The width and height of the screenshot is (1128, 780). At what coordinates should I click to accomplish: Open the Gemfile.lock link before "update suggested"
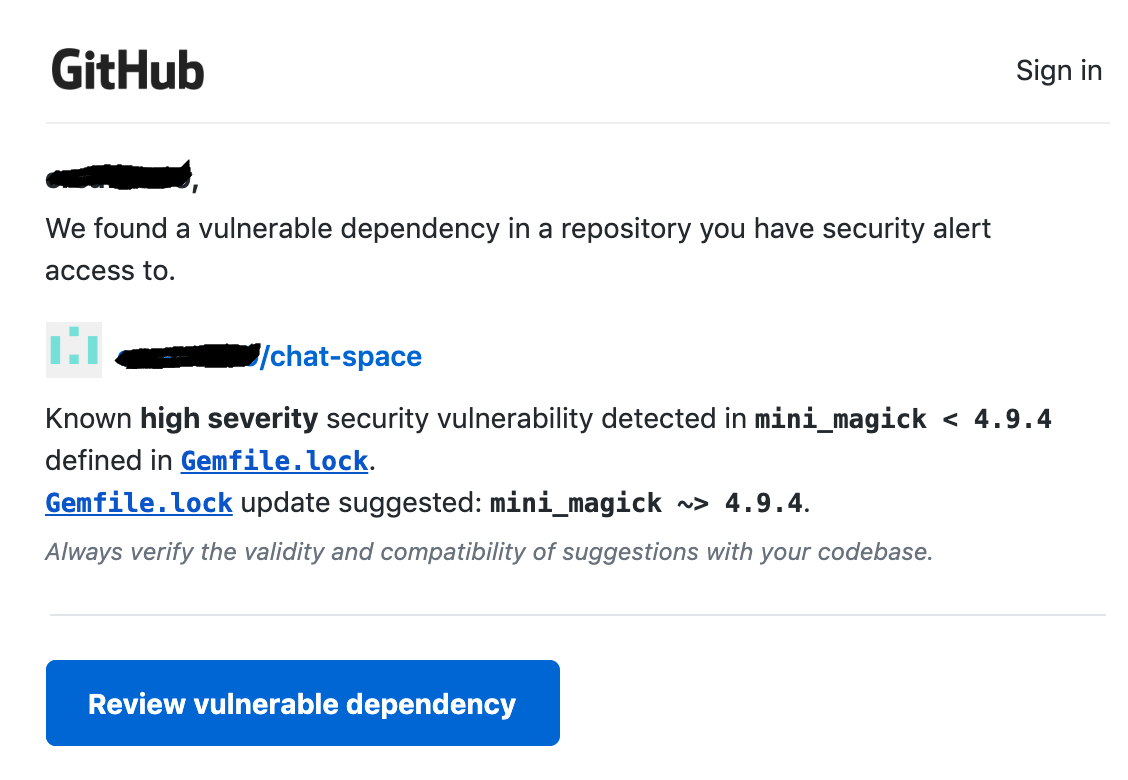(x=139, y=502)
